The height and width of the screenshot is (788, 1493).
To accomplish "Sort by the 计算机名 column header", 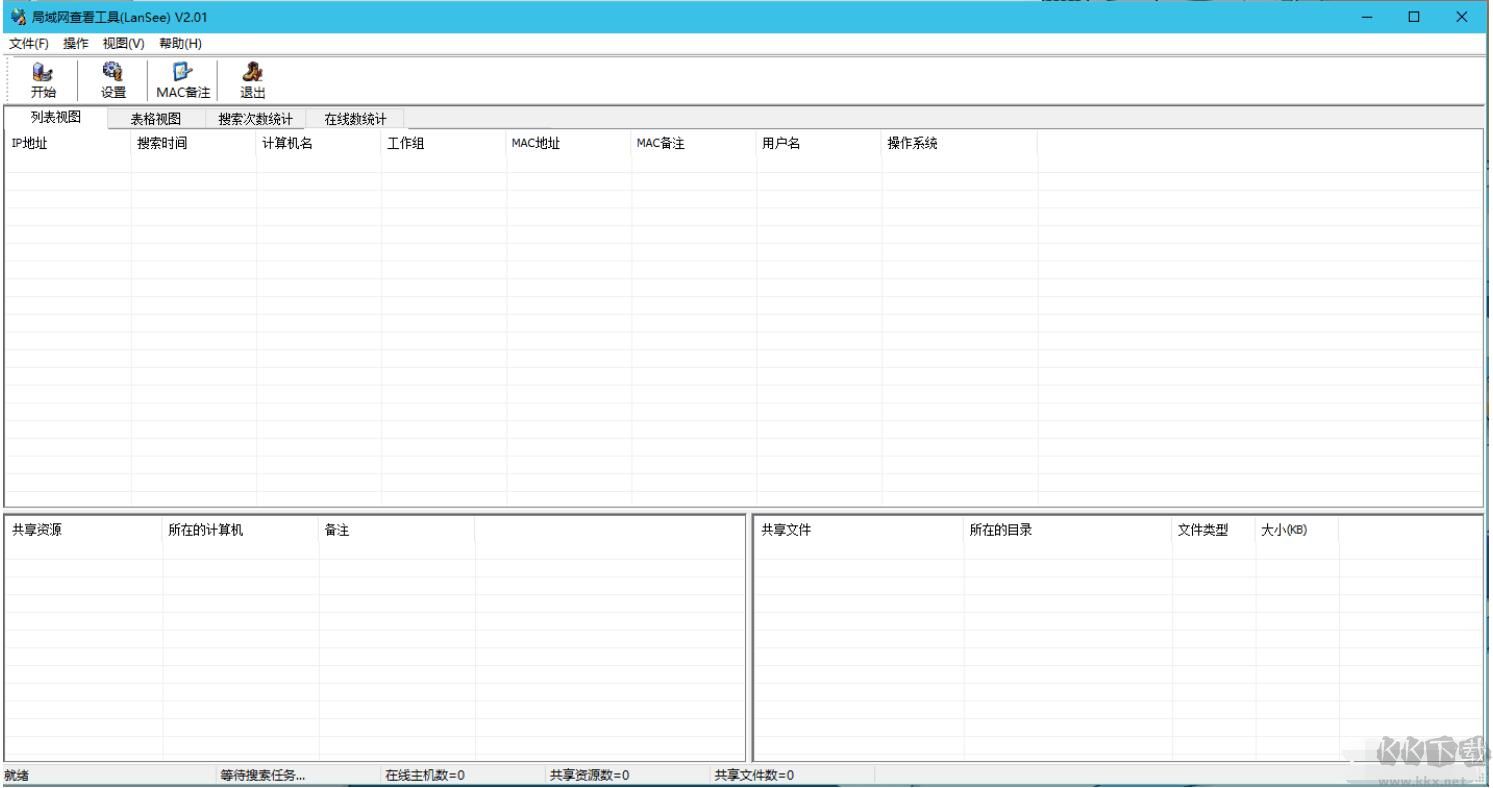I will 319,143.
